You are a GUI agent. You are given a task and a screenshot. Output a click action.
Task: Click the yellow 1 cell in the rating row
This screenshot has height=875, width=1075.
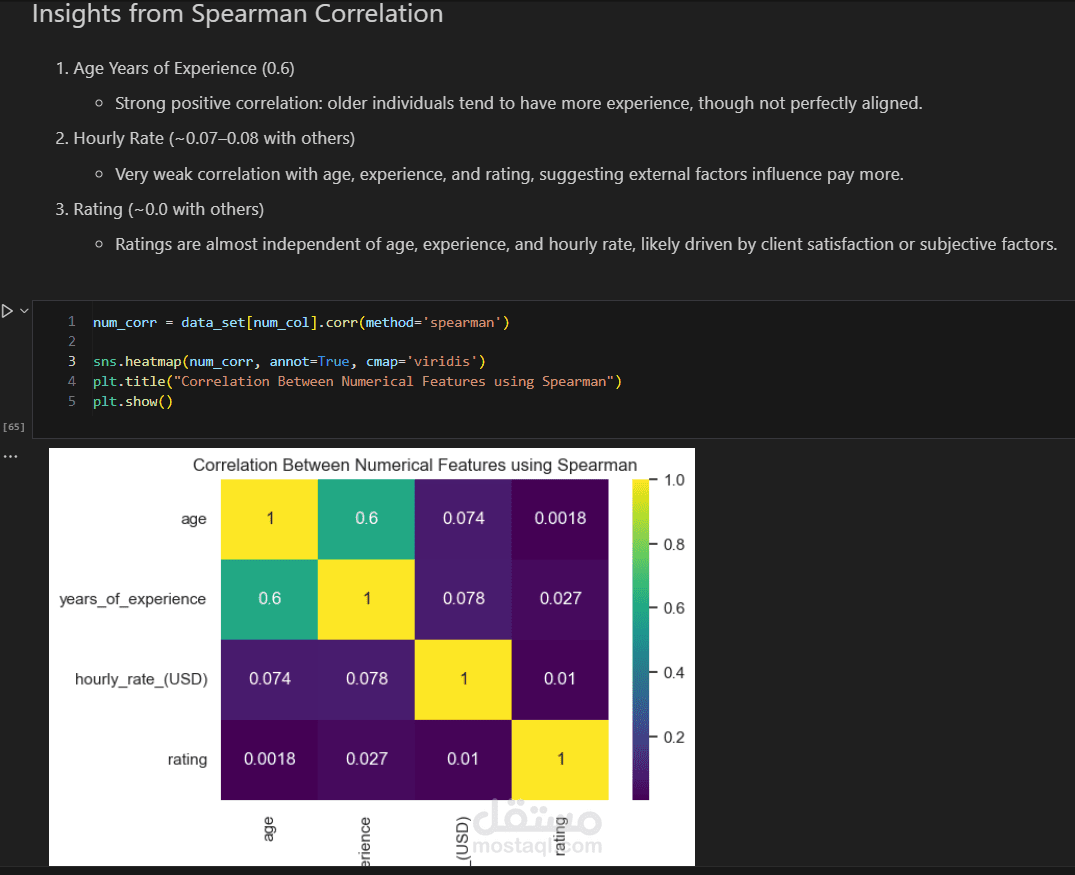(560, 760)
